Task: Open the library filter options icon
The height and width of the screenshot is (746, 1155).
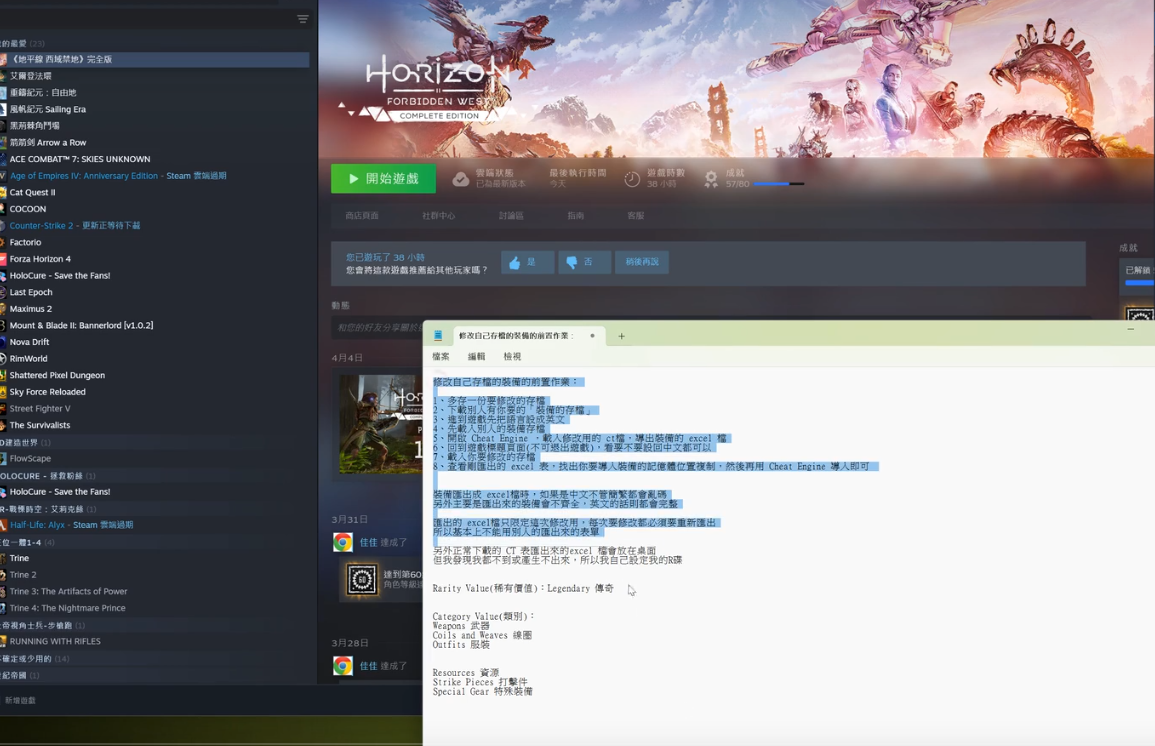Action: click(x=303, y=19)
